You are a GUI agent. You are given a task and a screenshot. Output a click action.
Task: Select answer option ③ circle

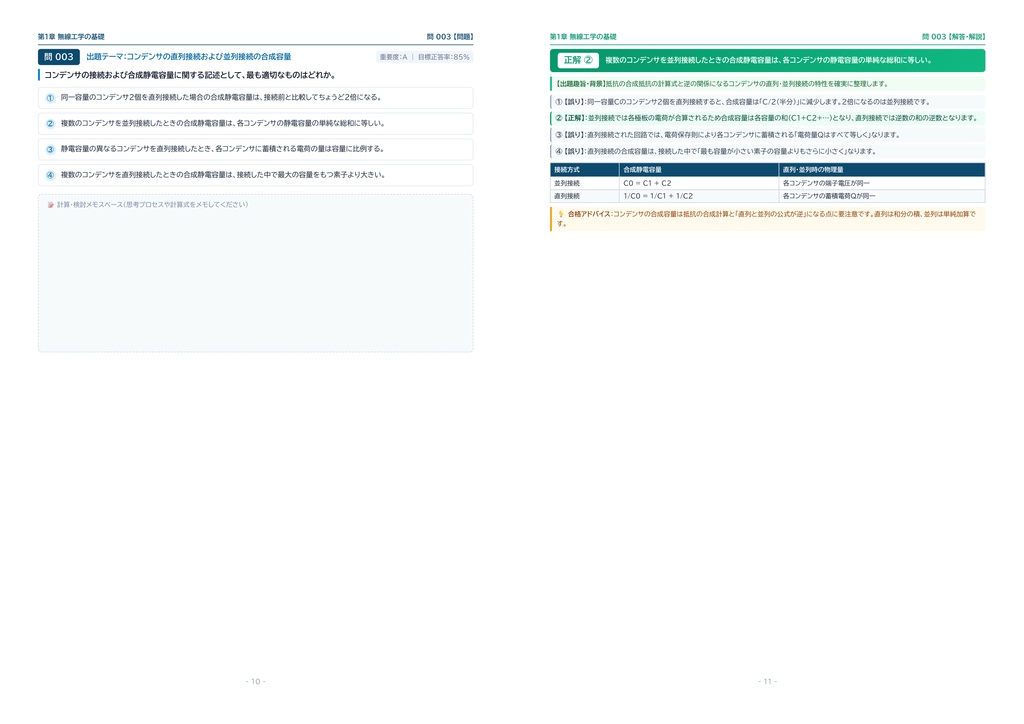click(50, 150)
